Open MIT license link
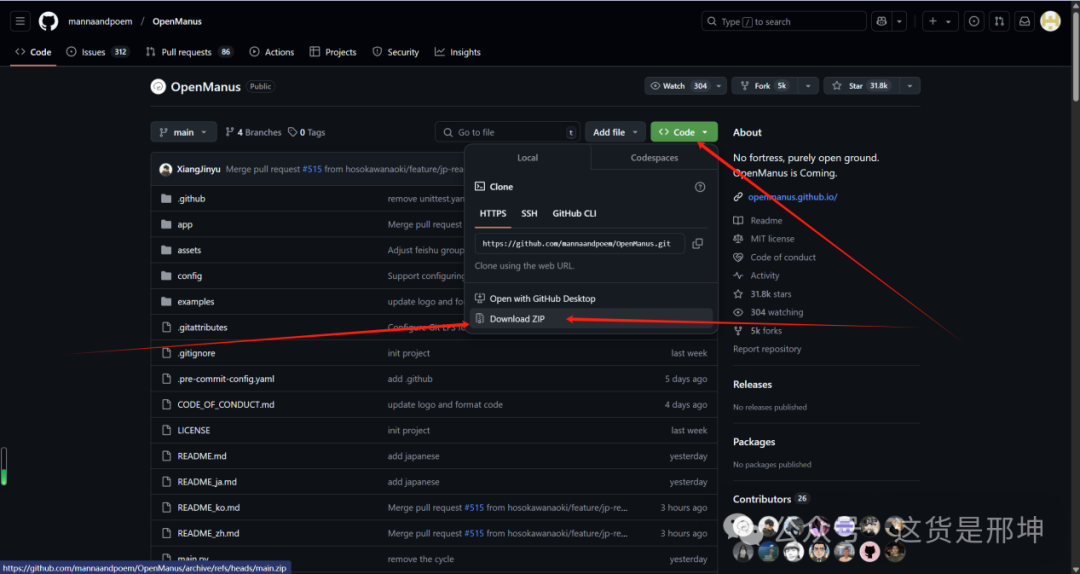 point(771,239)
